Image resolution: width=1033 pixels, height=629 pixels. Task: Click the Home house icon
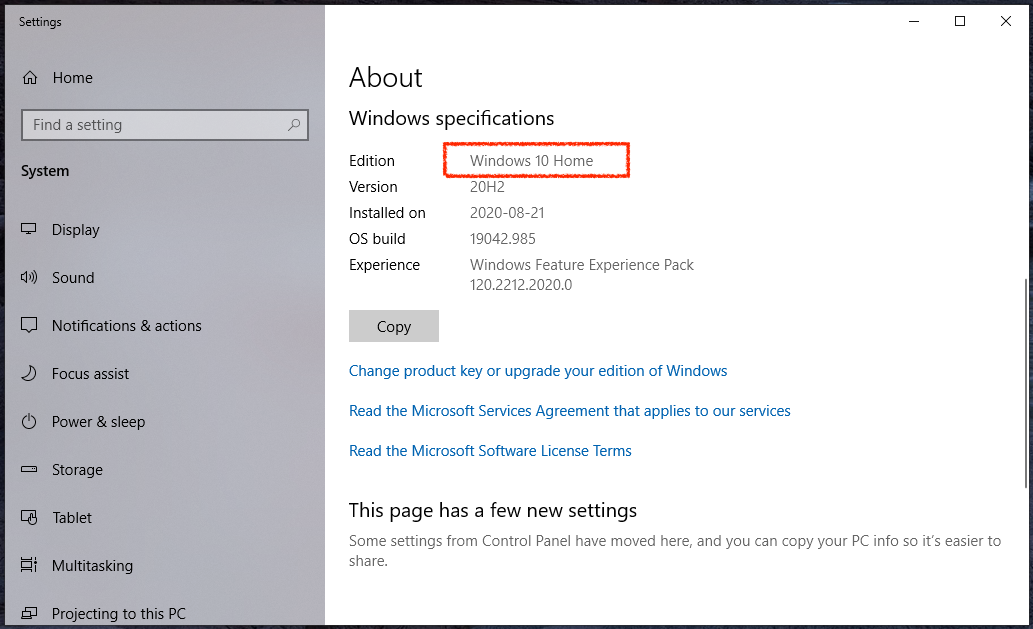30,78
